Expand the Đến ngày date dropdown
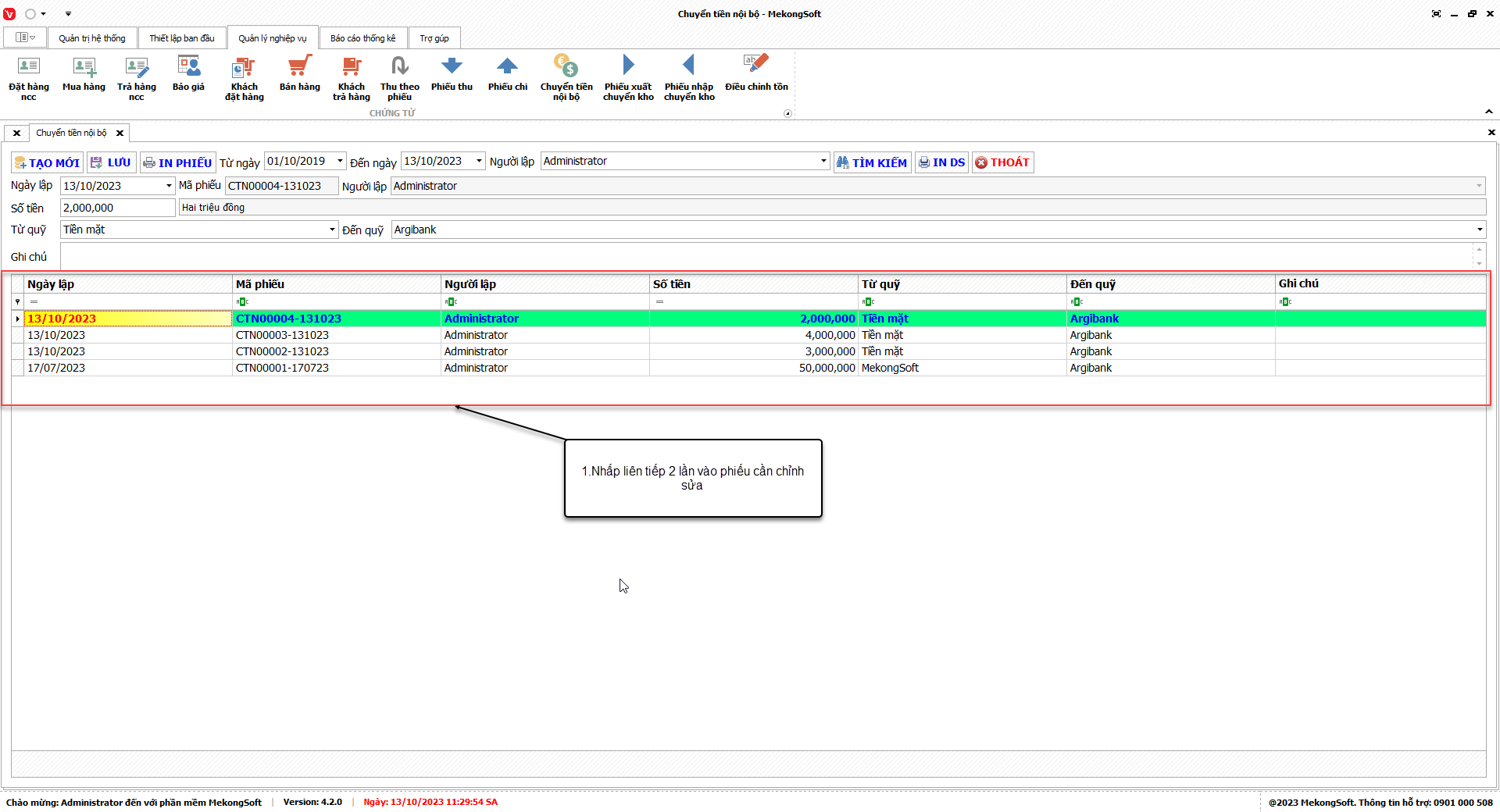Image resolution: width=1500 pixels, height=812 pixels. 479,161
